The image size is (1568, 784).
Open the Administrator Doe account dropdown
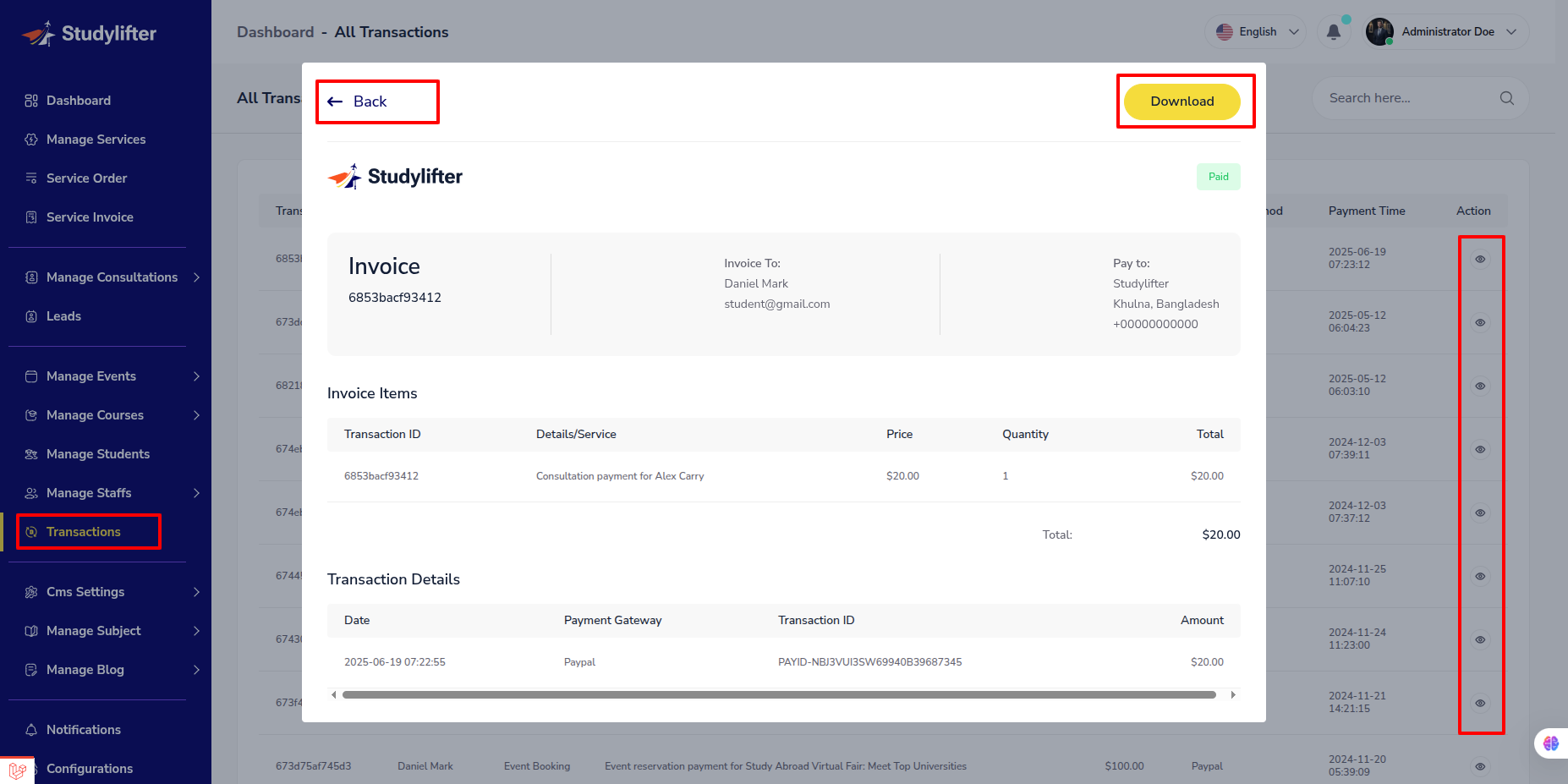(x=1446, y=32)
